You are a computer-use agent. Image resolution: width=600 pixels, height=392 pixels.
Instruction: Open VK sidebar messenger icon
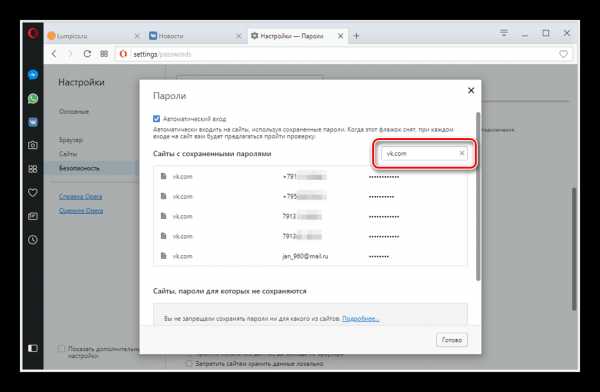tap(33, 122)
